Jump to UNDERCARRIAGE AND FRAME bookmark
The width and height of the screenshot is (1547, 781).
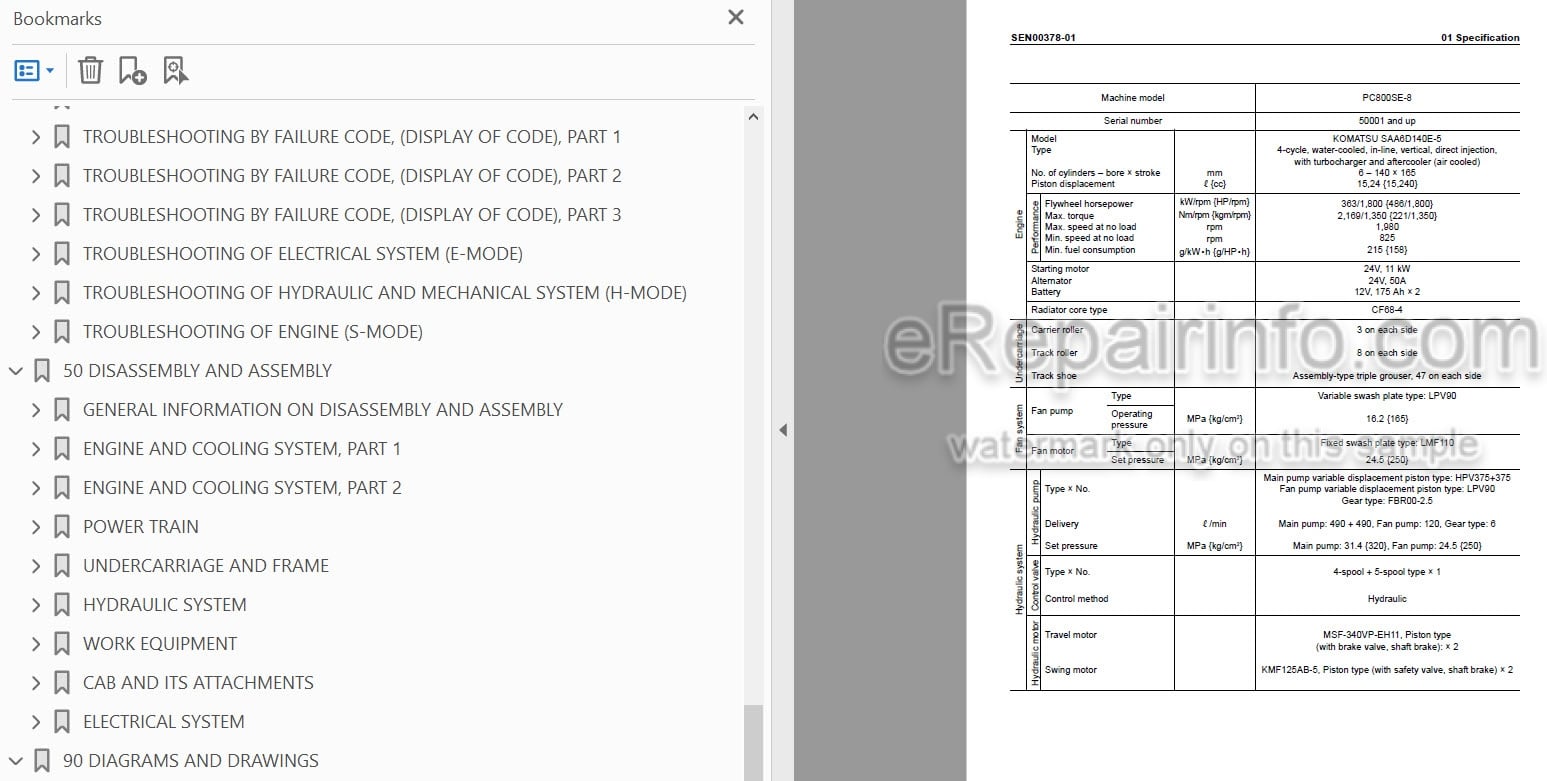point(206,566)
